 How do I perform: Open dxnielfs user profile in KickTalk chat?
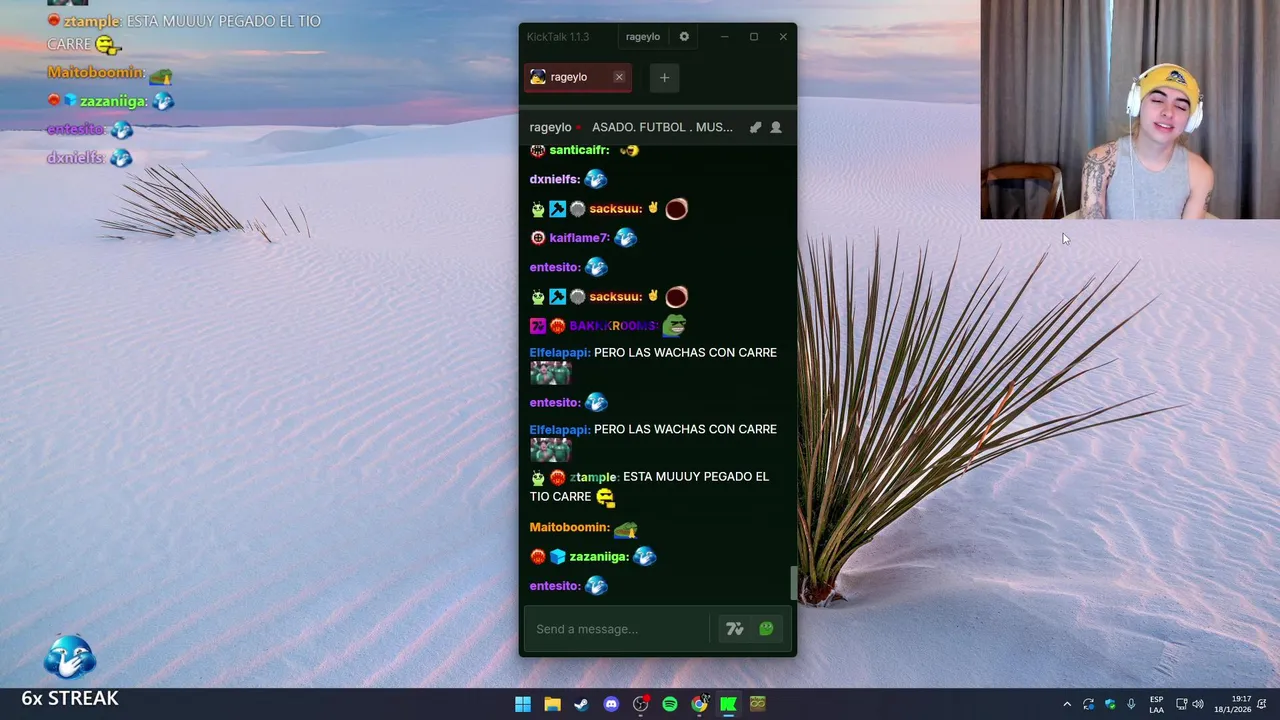click(x=555, y=179)
